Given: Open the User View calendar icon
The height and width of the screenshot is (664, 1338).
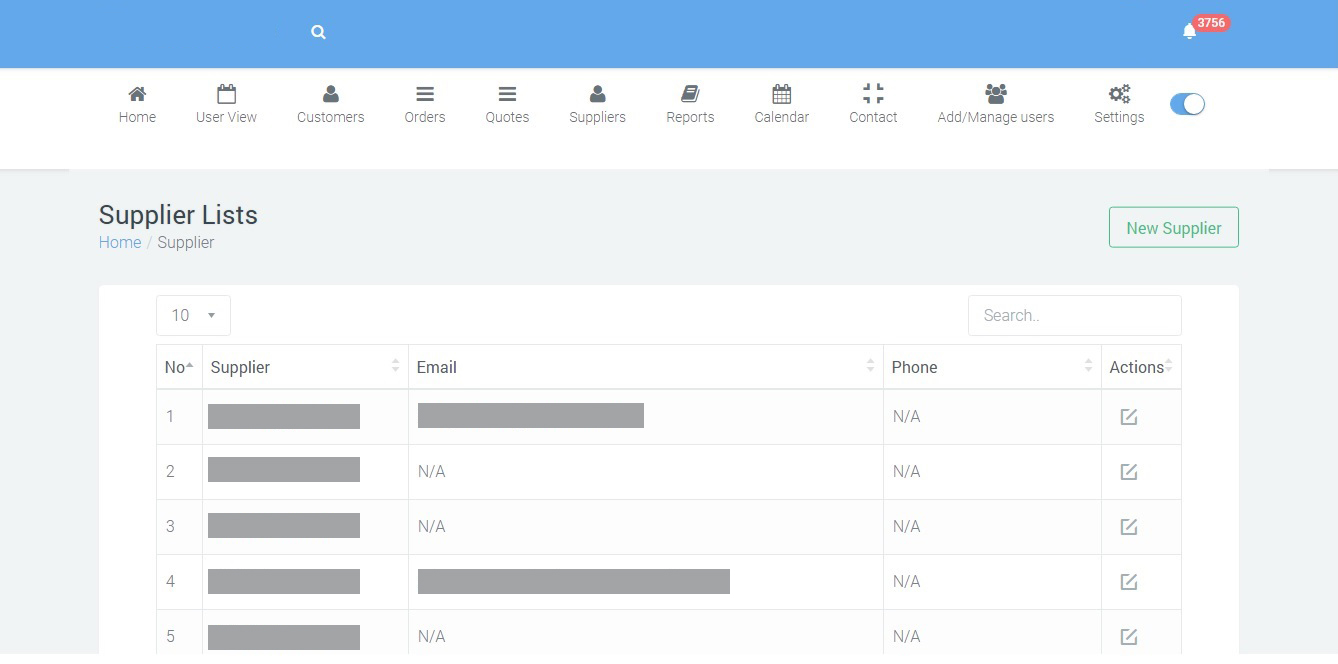Looking at the screenshot, I should click(226, 94).
